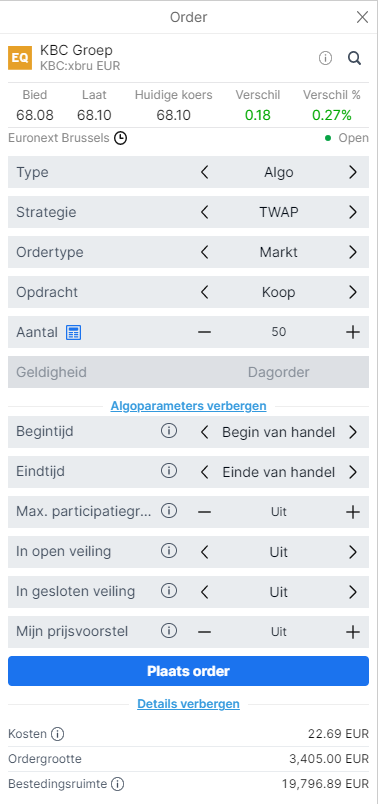Show info for Begintijd parameter
This screenshot has width=378, height=804.
169,431
